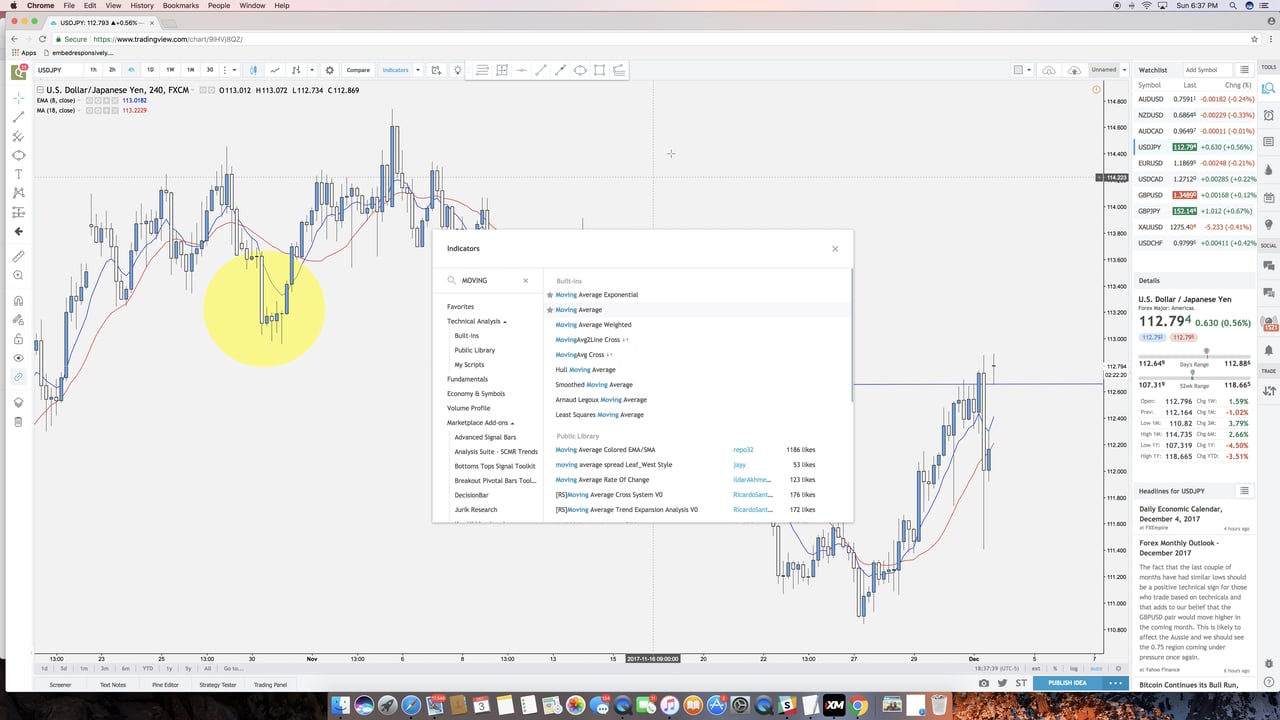The image size is (1280, 720).
Task: Toggle favorite star for Moving Average
Action: [x=550, y=310]
